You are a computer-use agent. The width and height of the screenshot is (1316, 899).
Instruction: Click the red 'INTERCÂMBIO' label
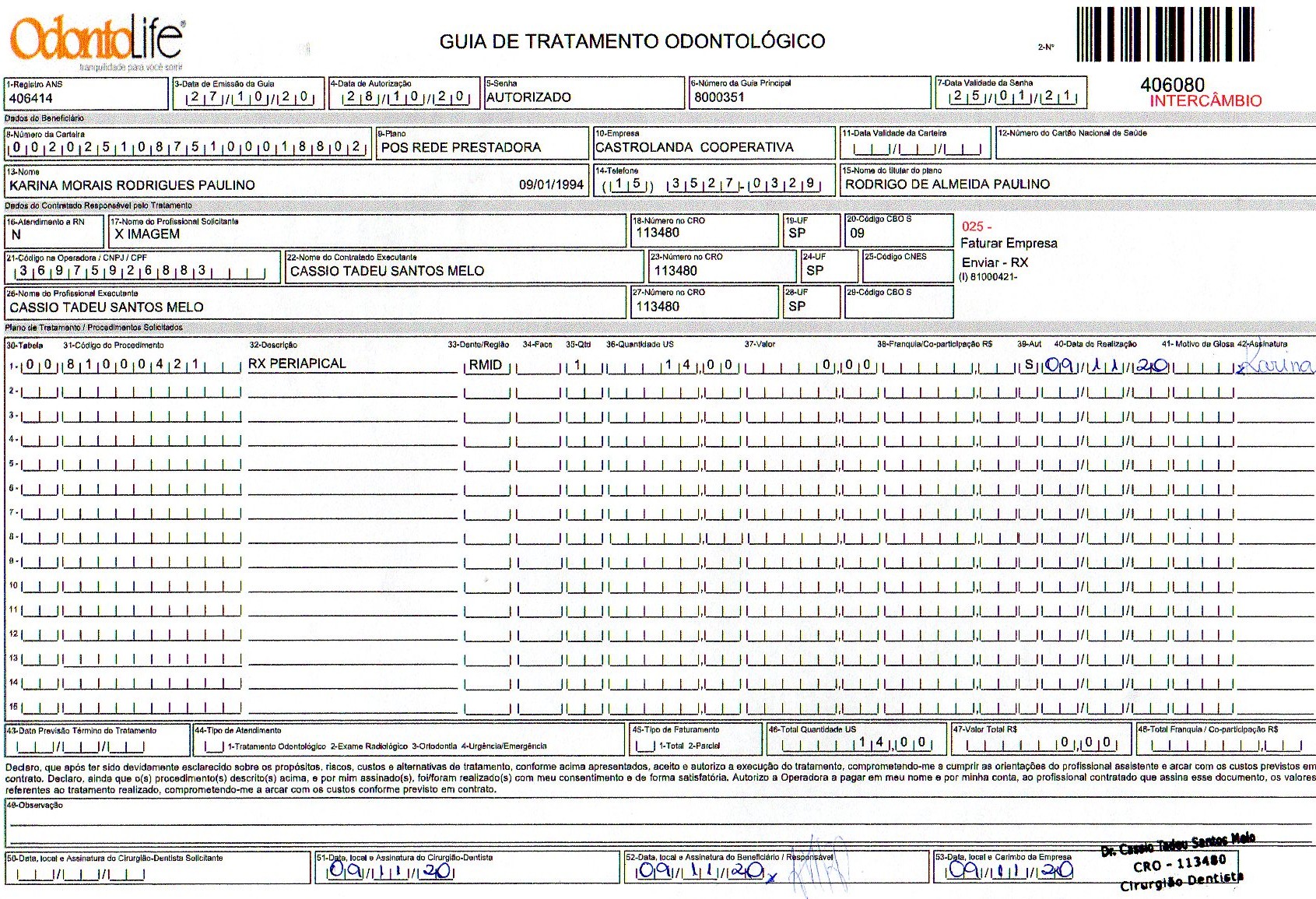pos(1205,100)
